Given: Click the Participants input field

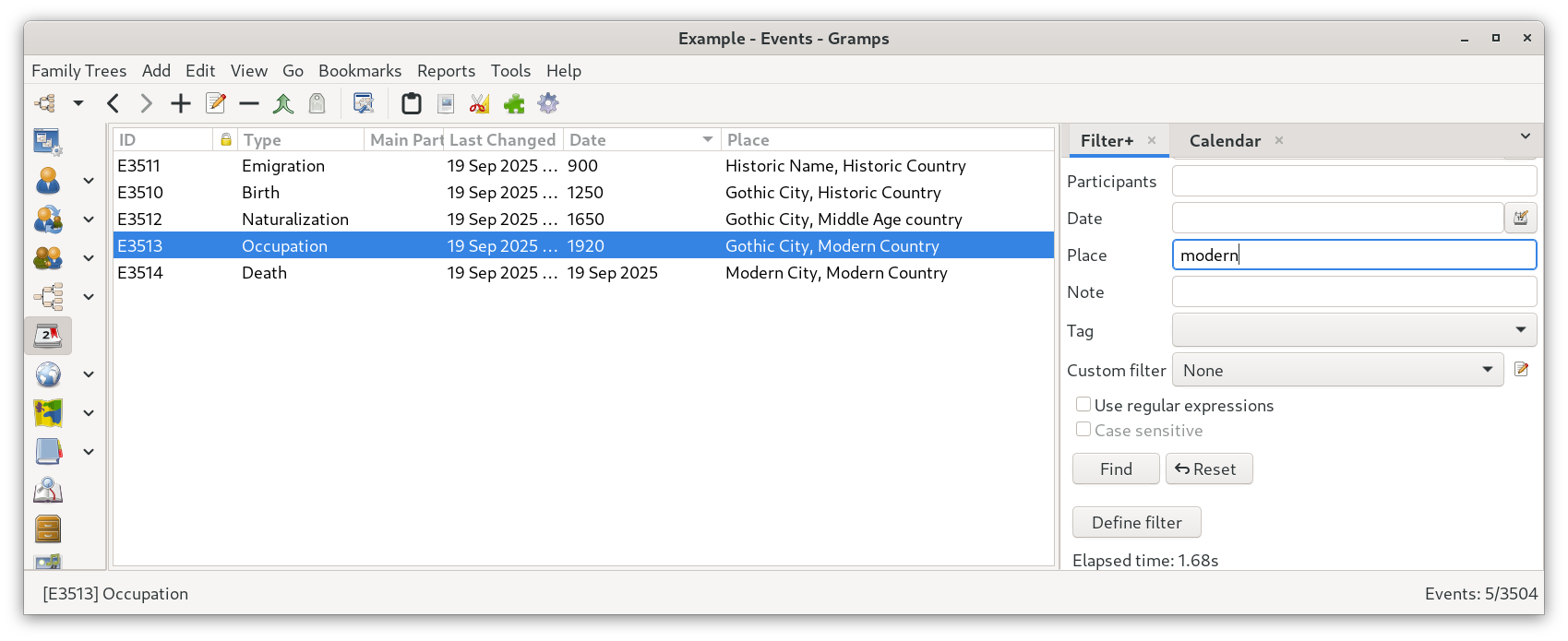Looking at the screenshot, I should tap(1354, 181).
